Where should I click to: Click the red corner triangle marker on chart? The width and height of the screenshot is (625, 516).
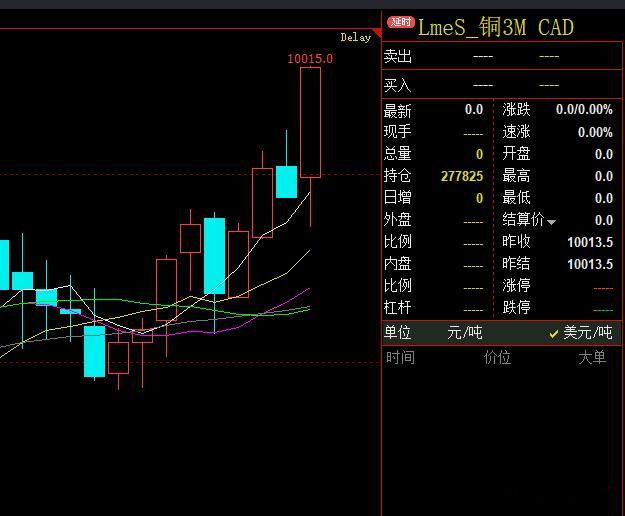tap(377, 33)
